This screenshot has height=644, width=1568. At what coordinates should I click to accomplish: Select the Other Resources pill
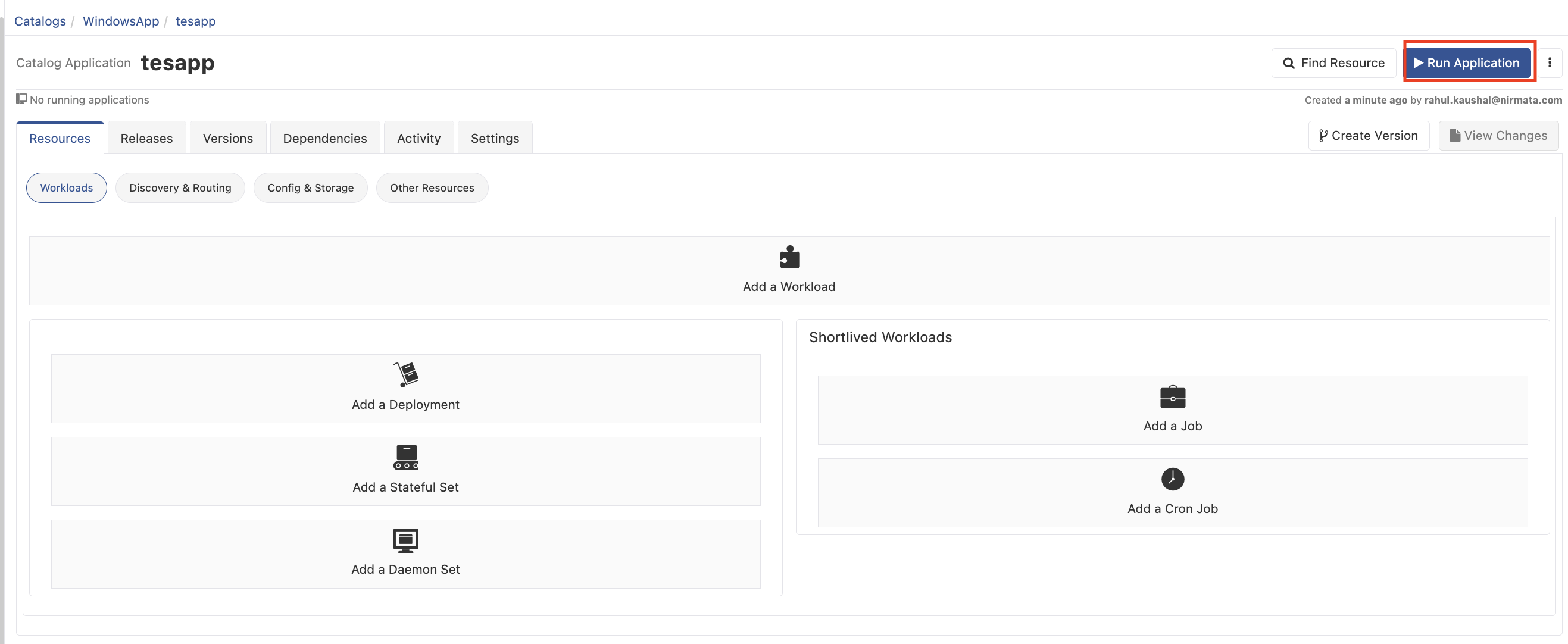click(x=432, y=187)
